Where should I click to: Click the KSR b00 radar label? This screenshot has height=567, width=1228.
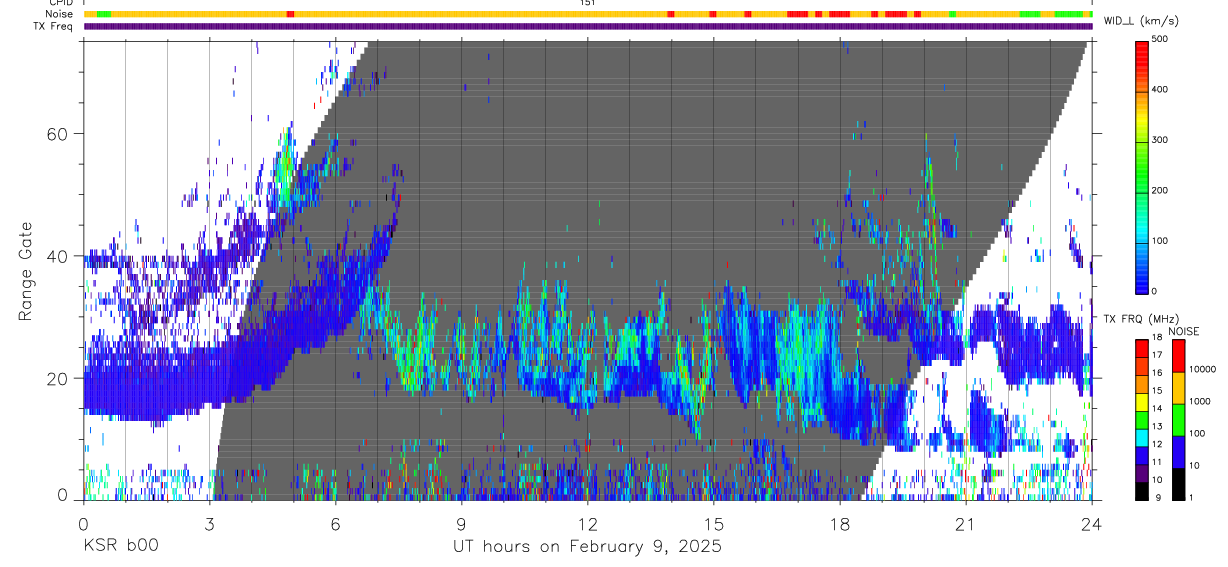(120, 546)
